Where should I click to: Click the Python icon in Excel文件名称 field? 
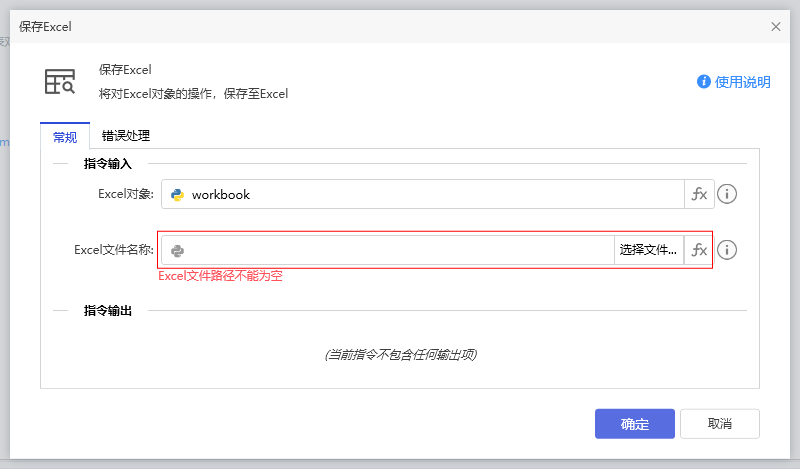pos(177,250)
